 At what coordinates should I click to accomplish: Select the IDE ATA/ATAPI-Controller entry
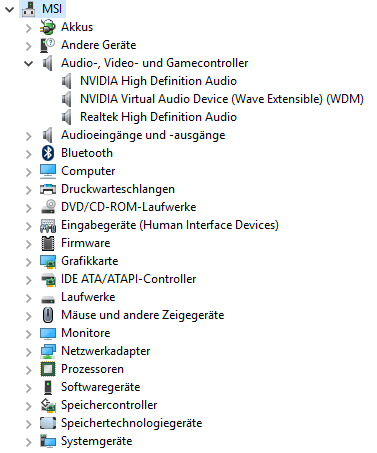point(128,279)
